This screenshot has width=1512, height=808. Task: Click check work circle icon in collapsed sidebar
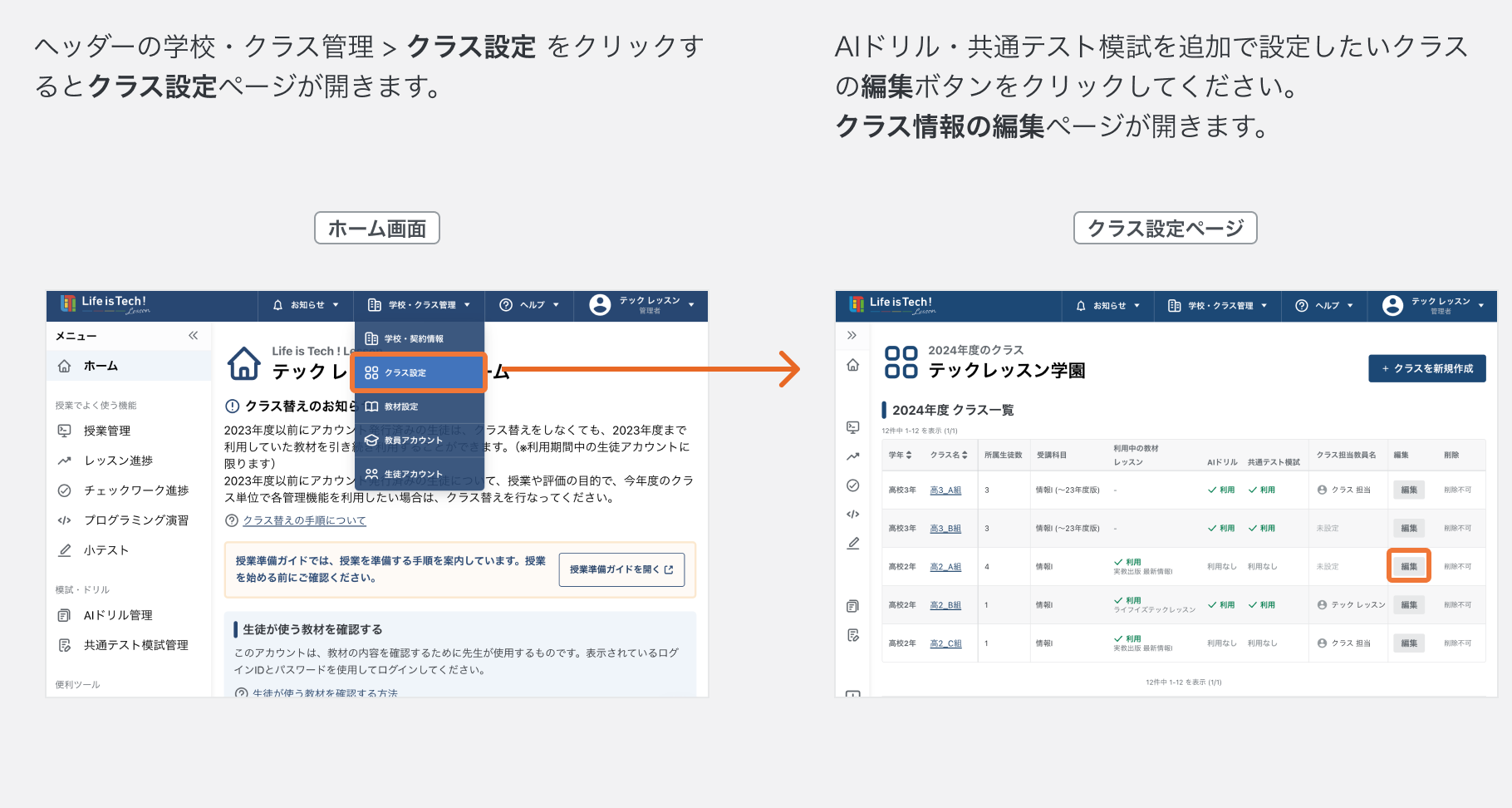pos(852,485)
